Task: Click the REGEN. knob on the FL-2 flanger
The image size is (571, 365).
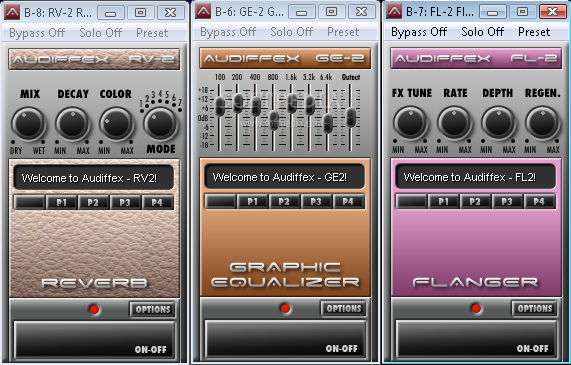Action: (542, 123)
